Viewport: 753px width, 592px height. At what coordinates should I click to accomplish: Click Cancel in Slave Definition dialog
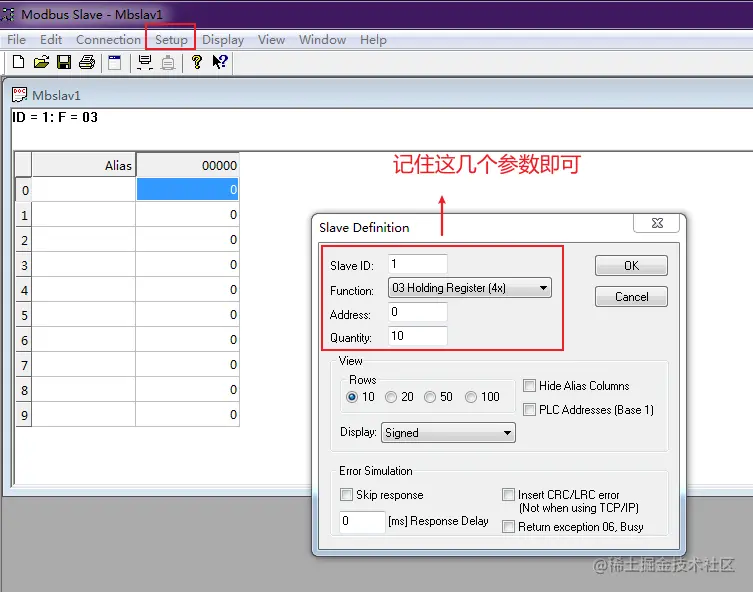[x=631, y=297]
